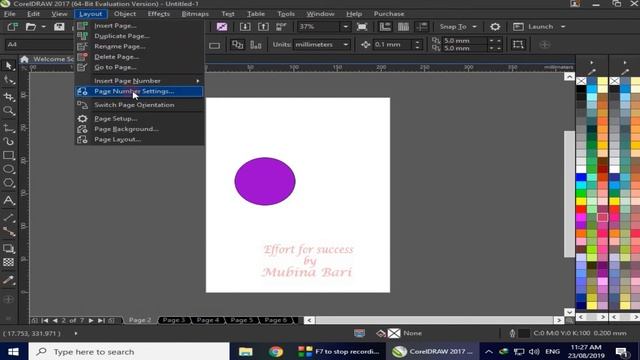Open the page size A4 dropdown
Screen dimensions: 640x360
point(39,44)
